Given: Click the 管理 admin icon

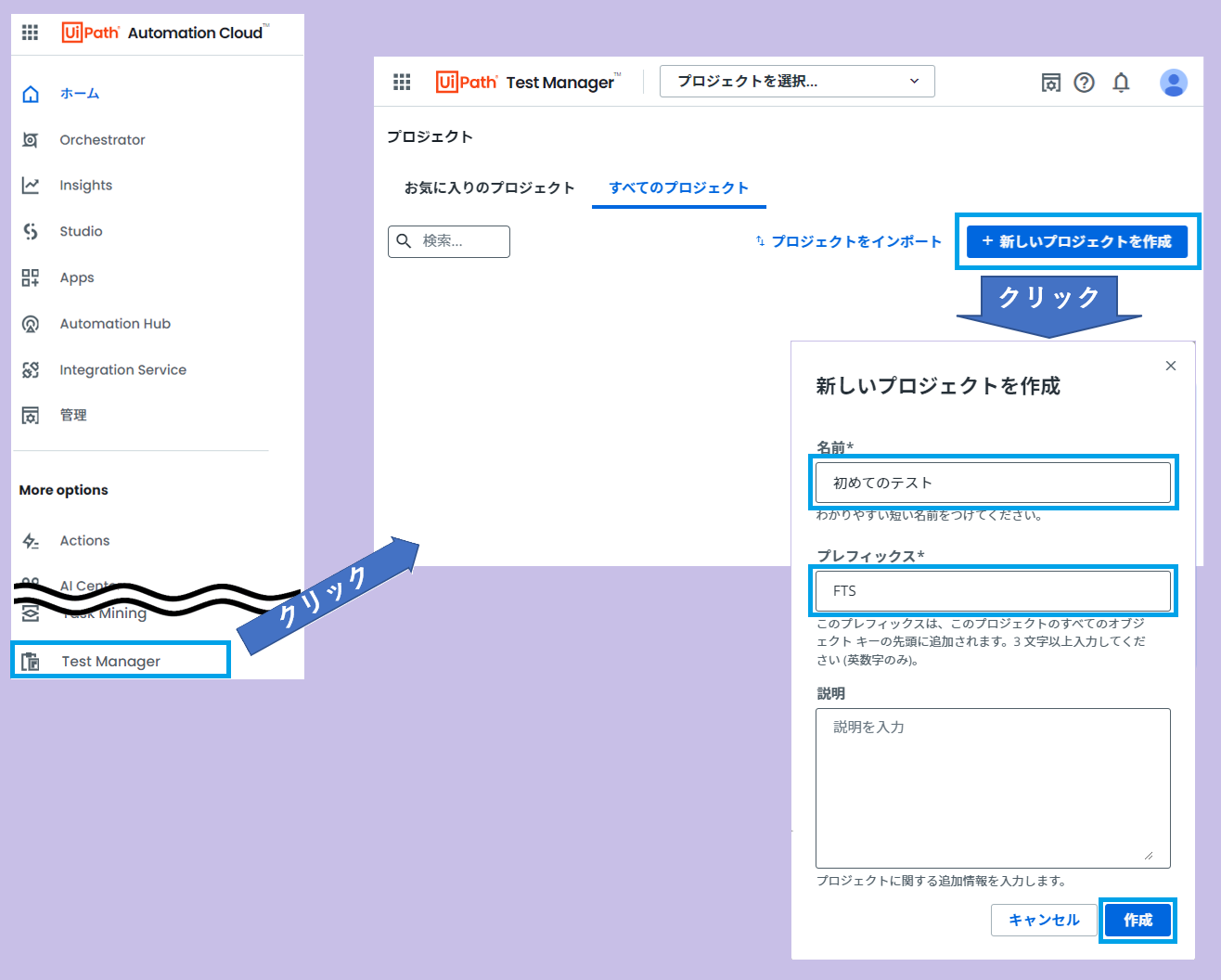Looking at the screenshot, I should coord(31,416).
